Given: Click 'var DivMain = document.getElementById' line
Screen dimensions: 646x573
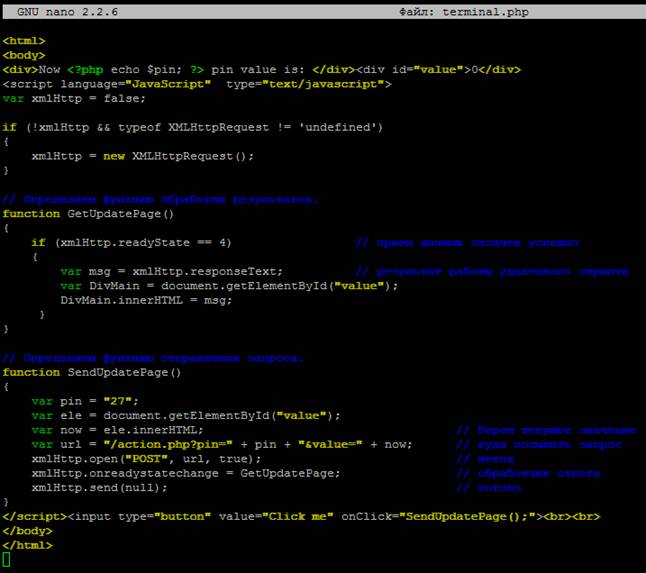Looking at the screenshot, I should tap(229, 286).
